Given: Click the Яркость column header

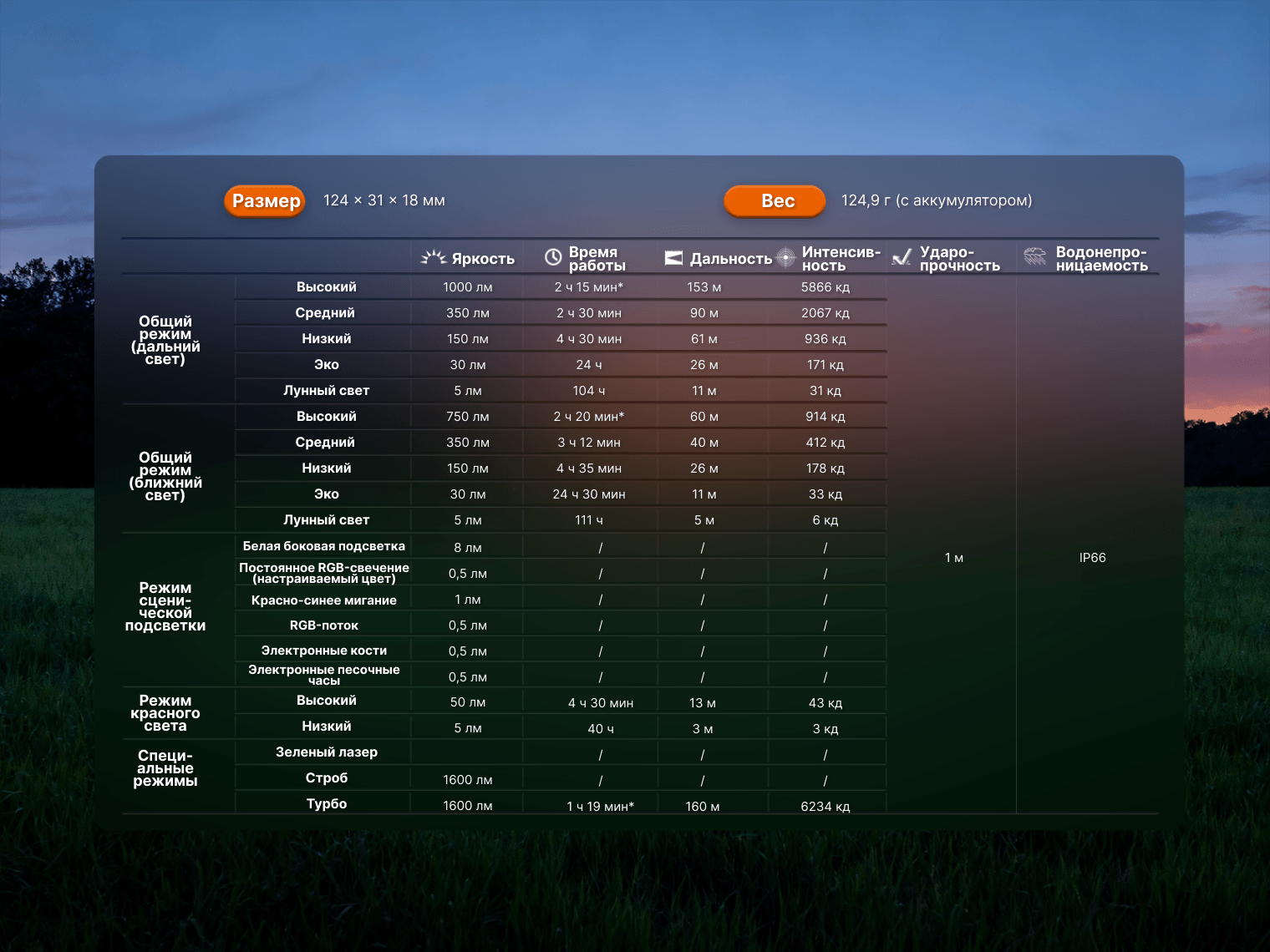Looking at the screenshot, I should pos(483,259).
